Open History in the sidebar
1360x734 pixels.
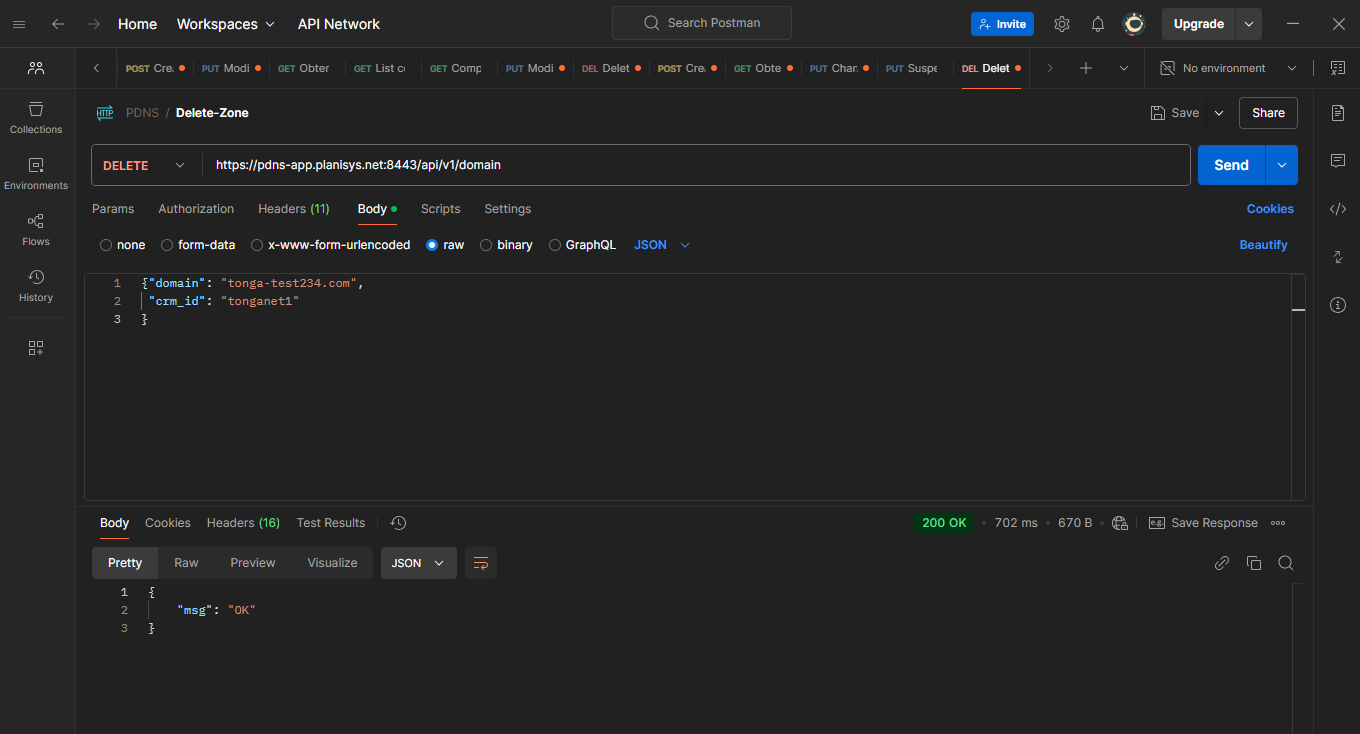(36, 285)
